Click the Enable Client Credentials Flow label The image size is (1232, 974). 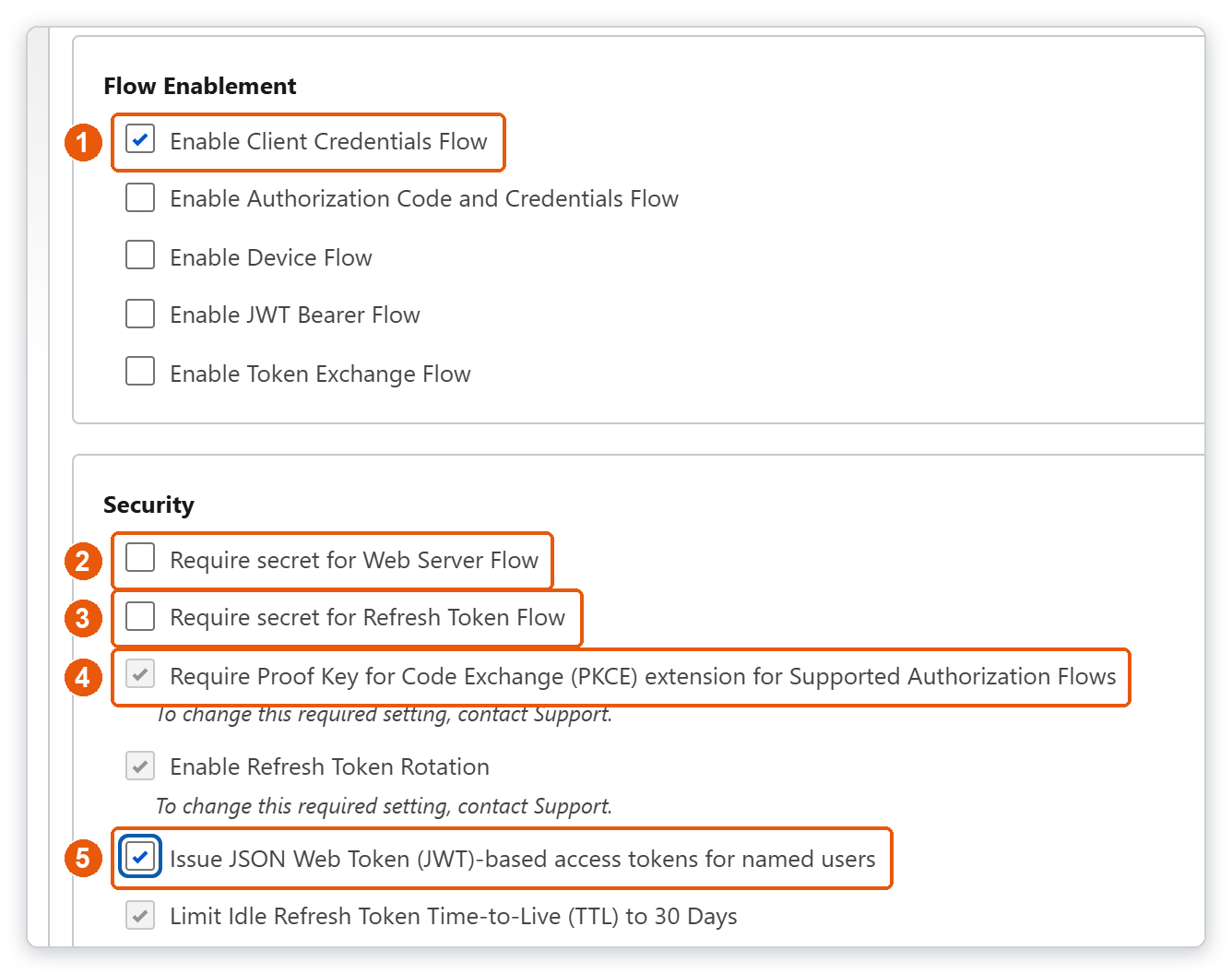tap(328, 141)
